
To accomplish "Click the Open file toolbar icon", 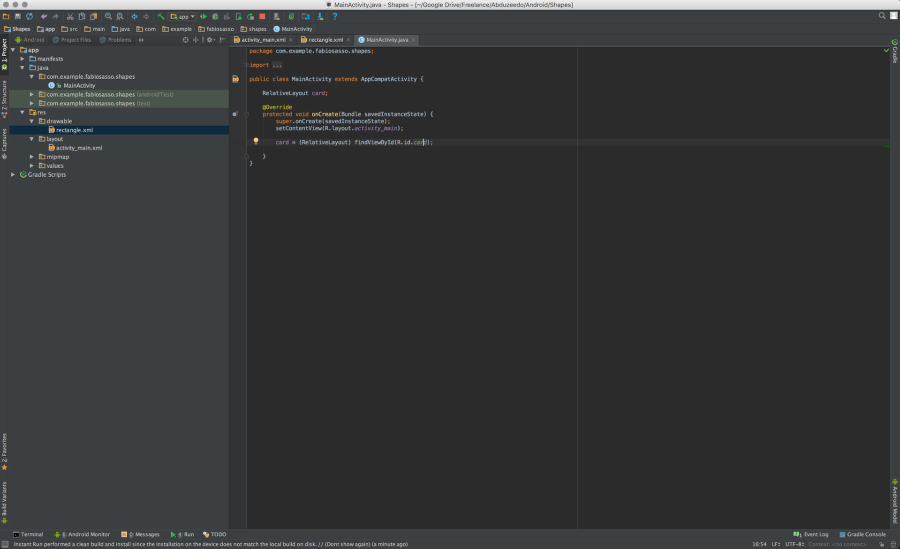I will click(6, 17).
